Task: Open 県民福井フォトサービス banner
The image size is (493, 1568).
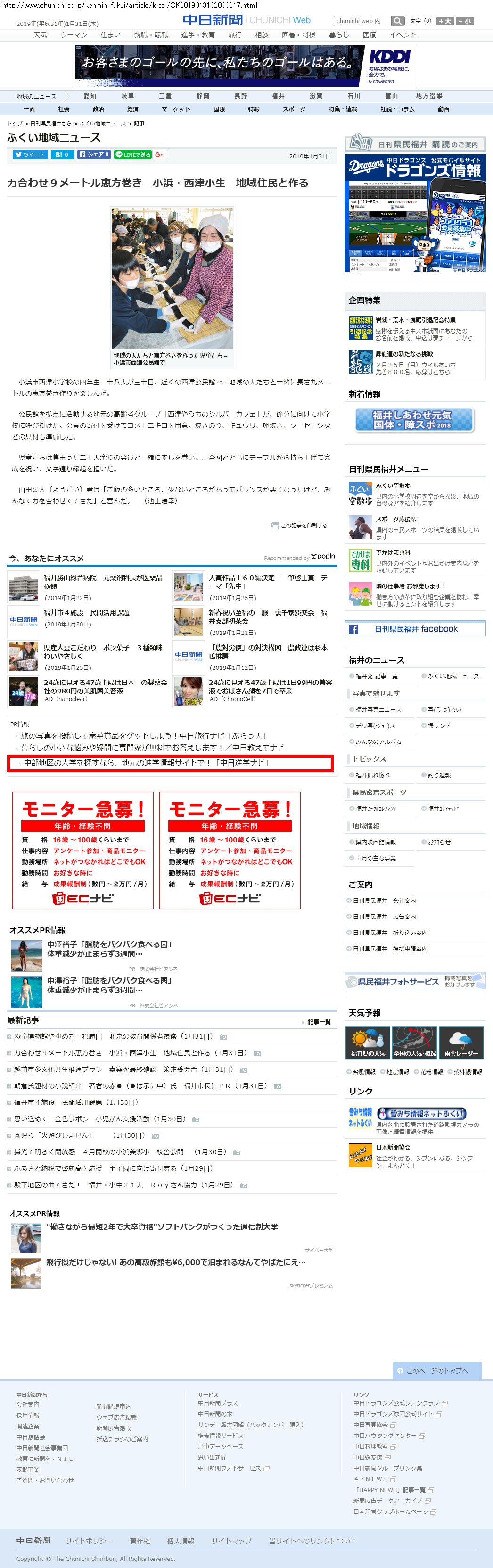Action: pos(415,981)
